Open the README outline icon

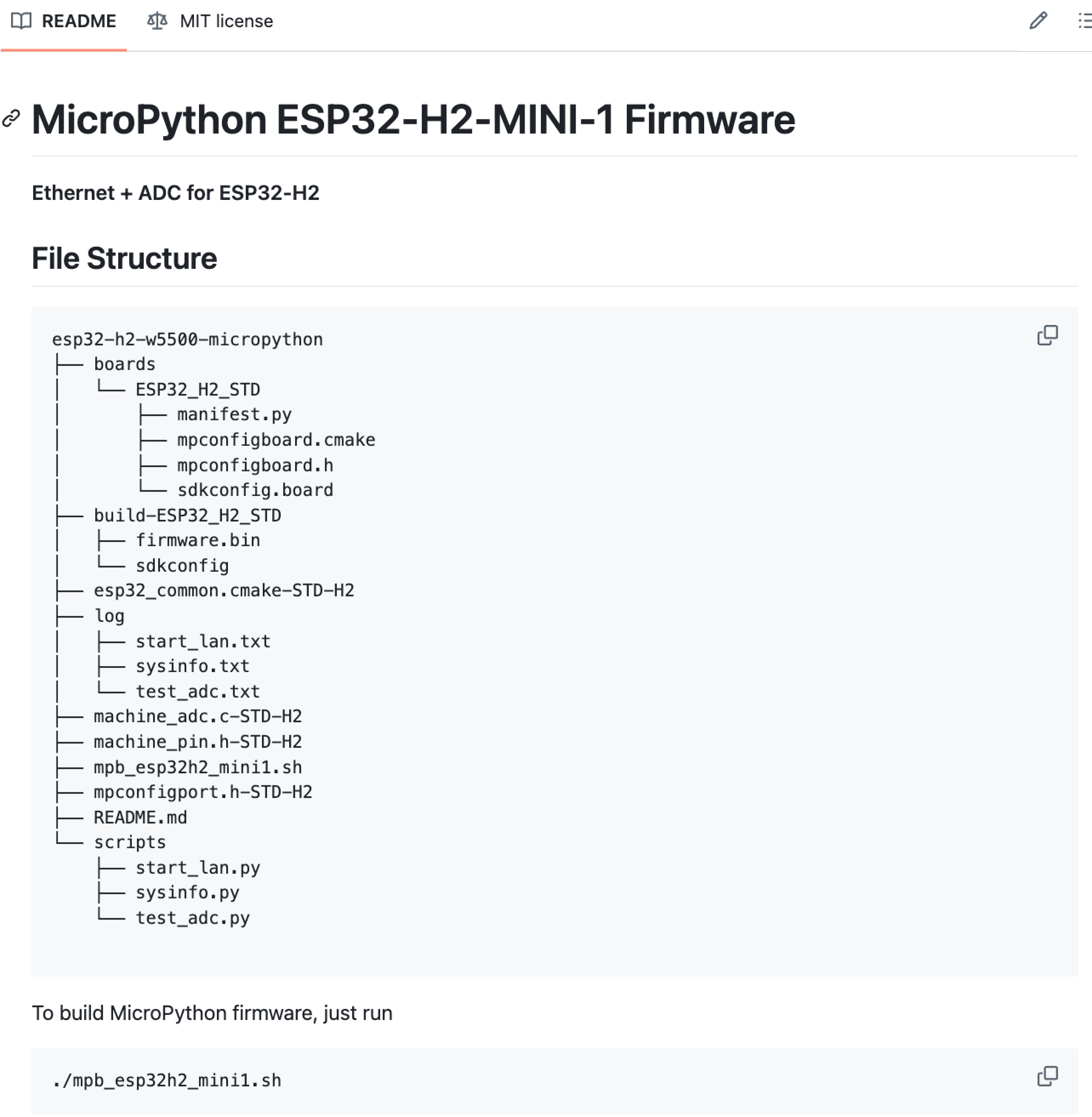point(1083,21)
